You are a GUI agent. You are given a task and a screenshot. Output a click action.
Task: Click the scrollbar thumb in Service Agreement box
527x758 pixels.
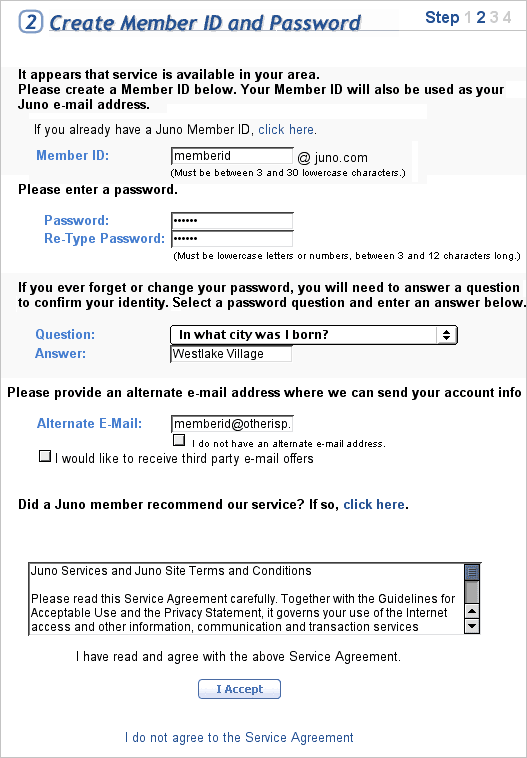(472, 572)
